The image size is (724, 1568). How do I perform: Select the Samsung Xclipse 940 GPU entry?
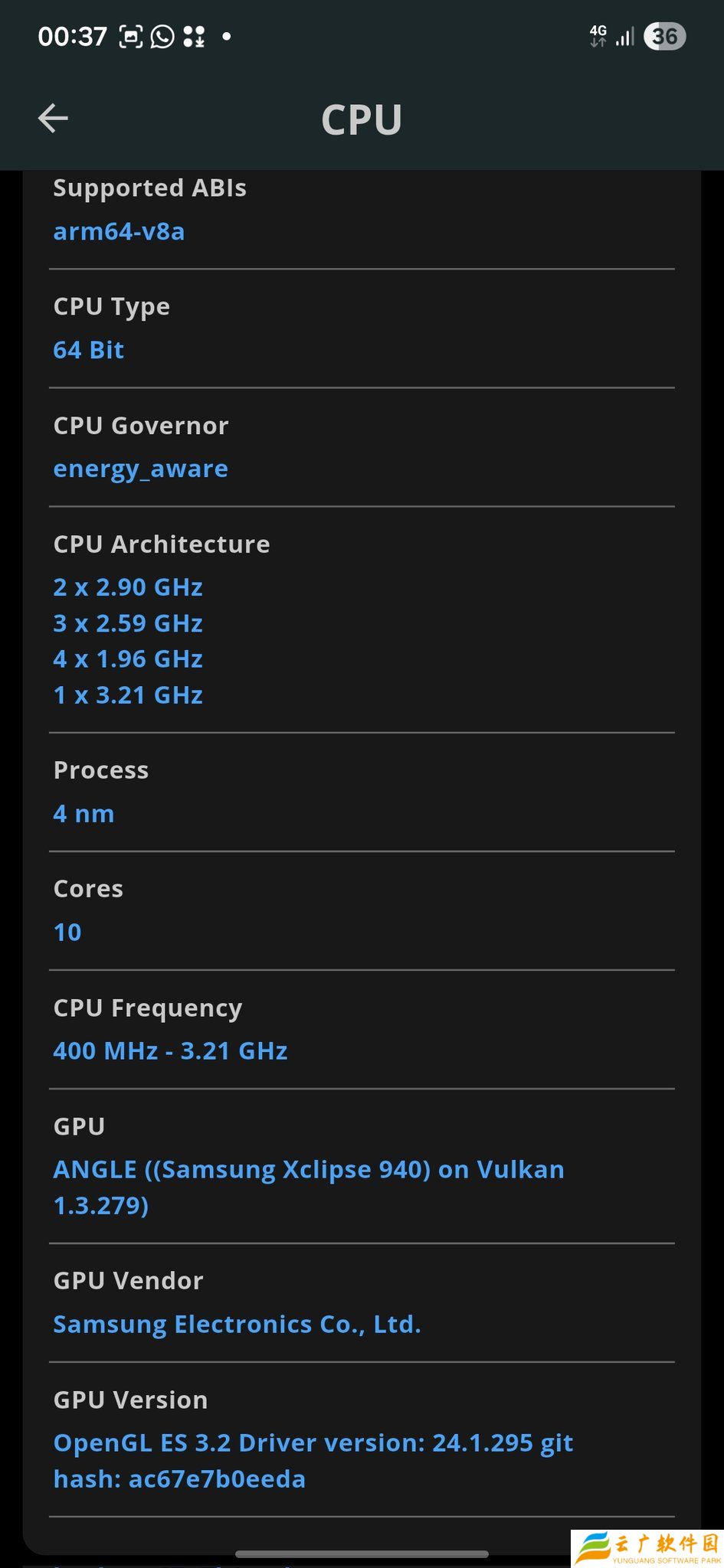point(309,1187)
